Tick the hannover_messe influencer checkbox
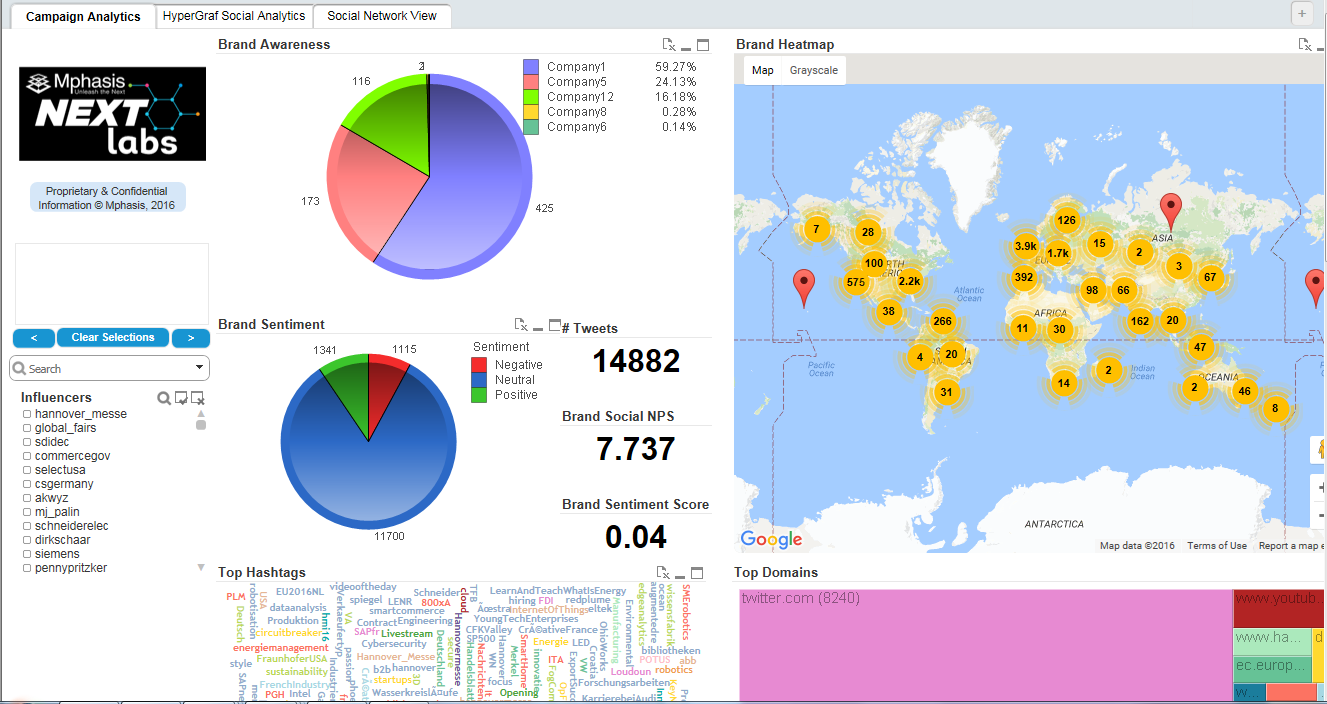This screenshot has height=704, width=1327. 27,414
